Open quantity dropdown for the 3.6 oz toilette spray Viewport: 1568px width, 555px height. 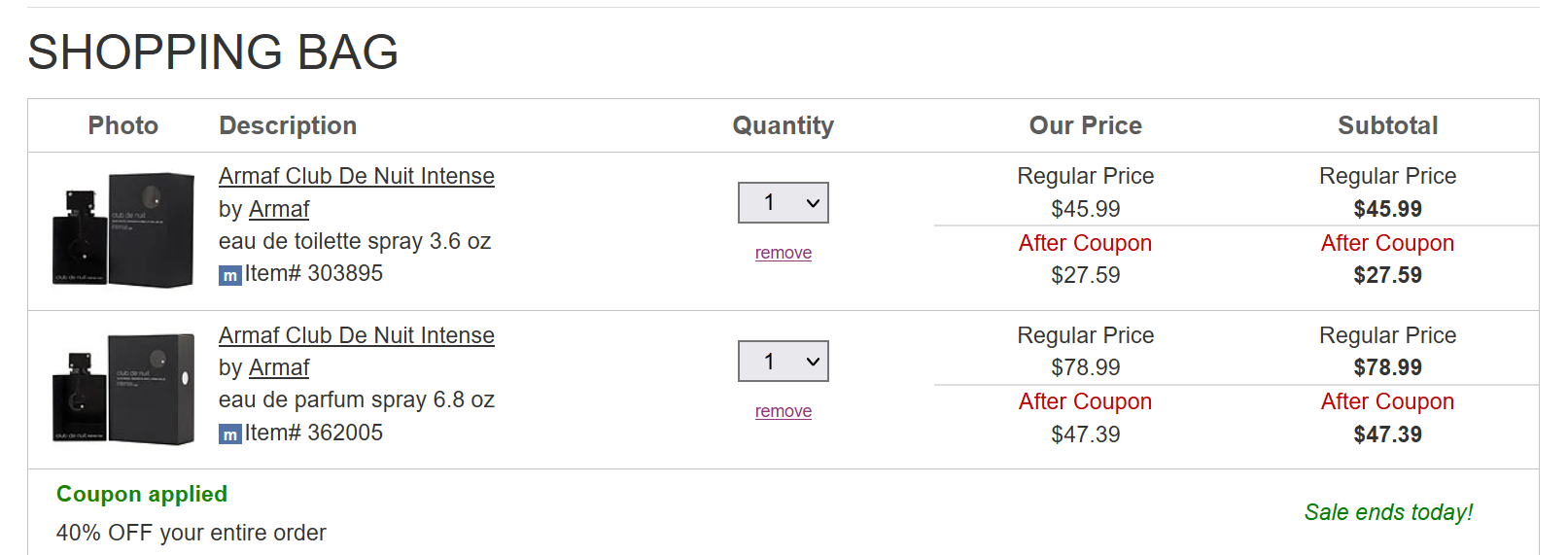click(x=783, y=203)
